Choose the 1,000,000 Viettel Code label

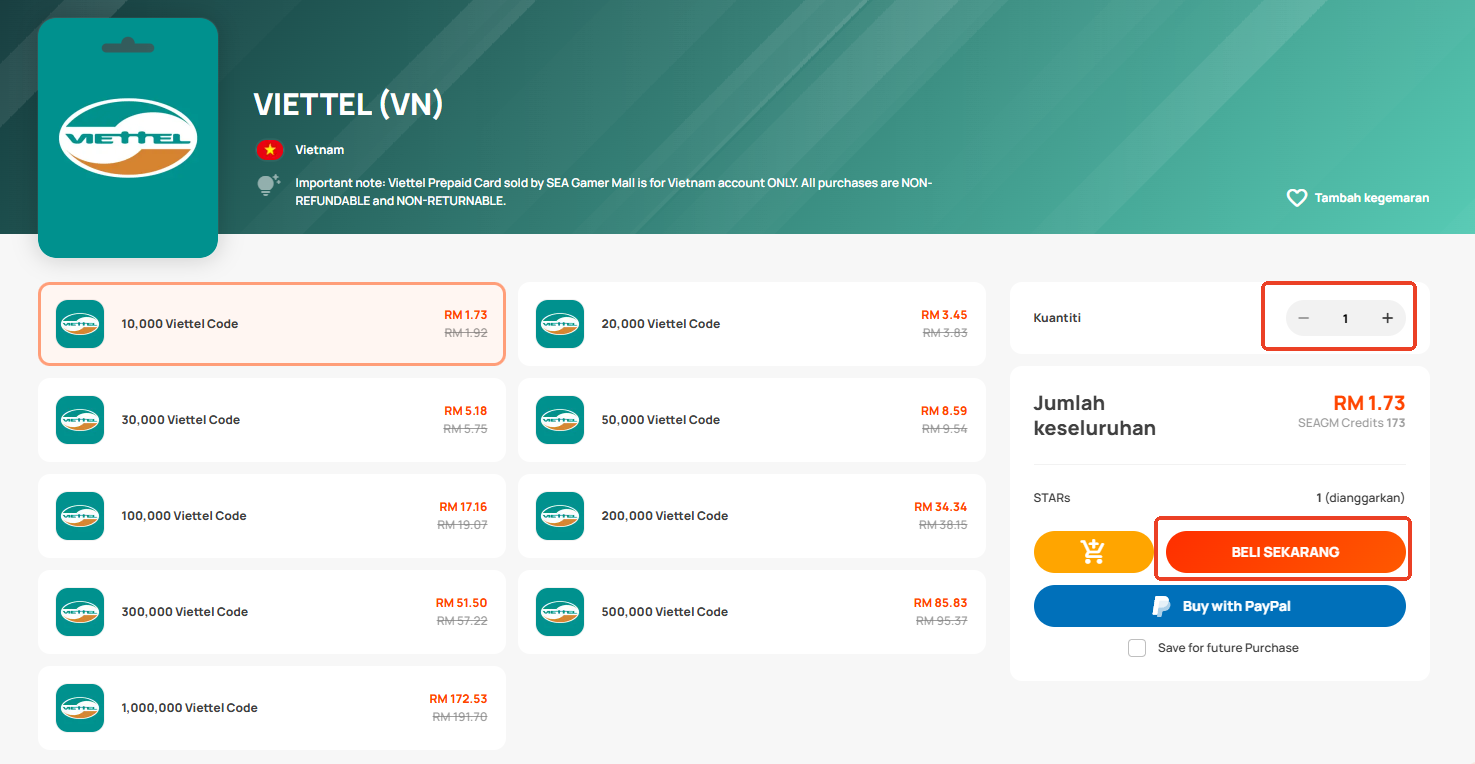click(190, 708)
